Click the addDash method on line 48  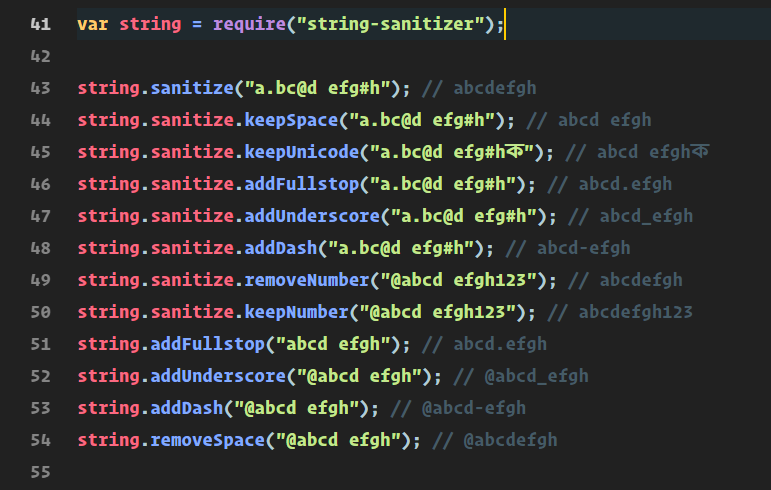click(281, 248)
